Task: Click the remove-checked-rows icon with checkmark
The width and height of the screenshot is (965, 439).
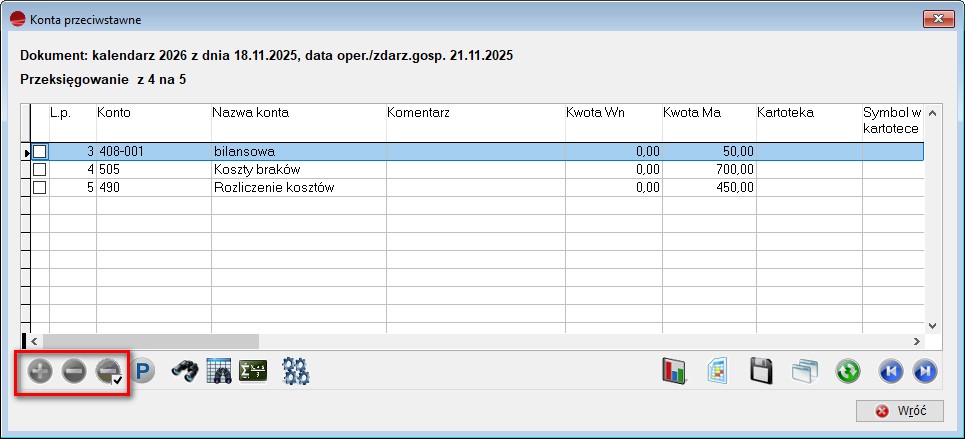Action: coord(108,372)
